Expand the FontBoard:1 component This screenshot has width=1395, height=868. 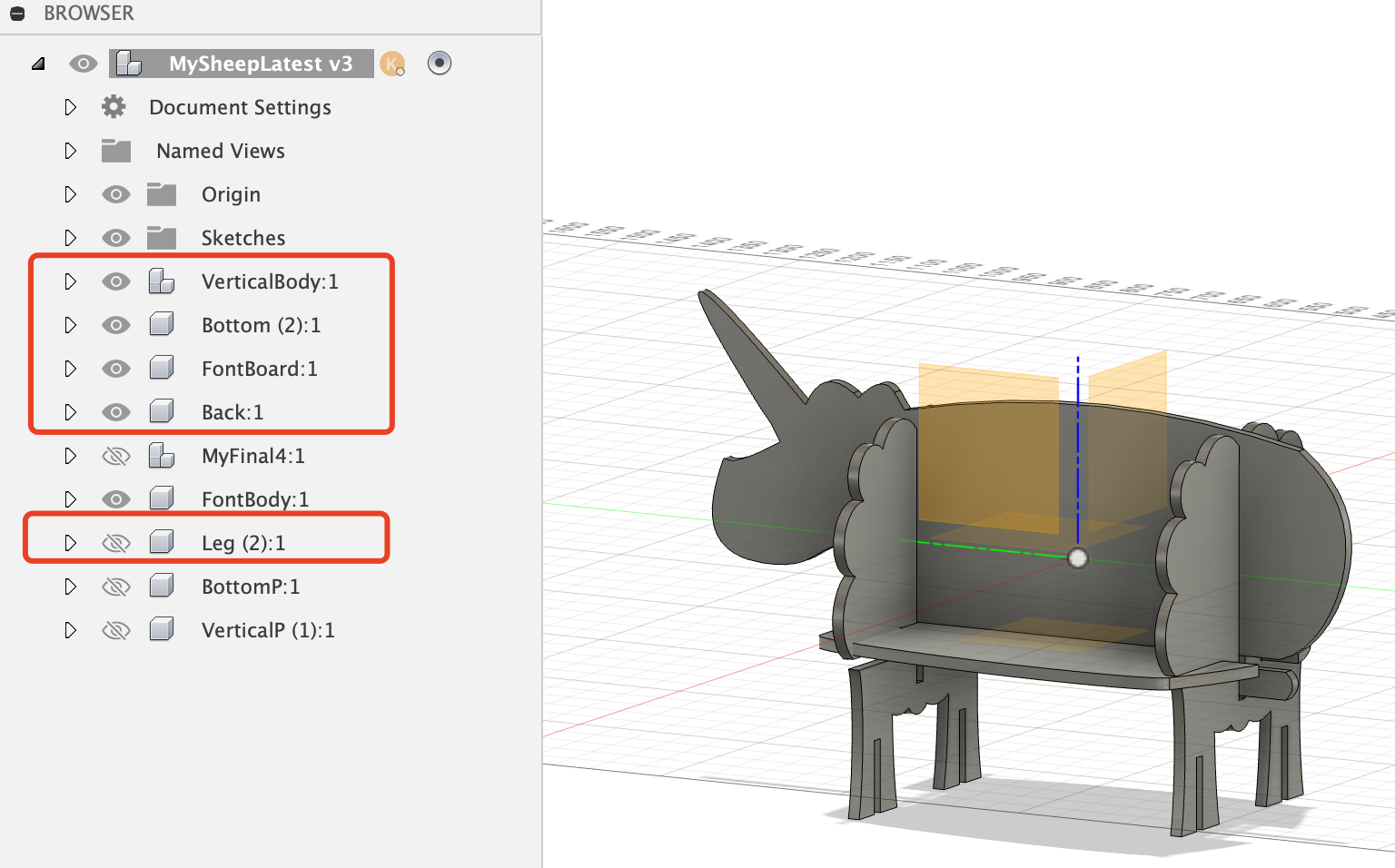click(71, 369)
